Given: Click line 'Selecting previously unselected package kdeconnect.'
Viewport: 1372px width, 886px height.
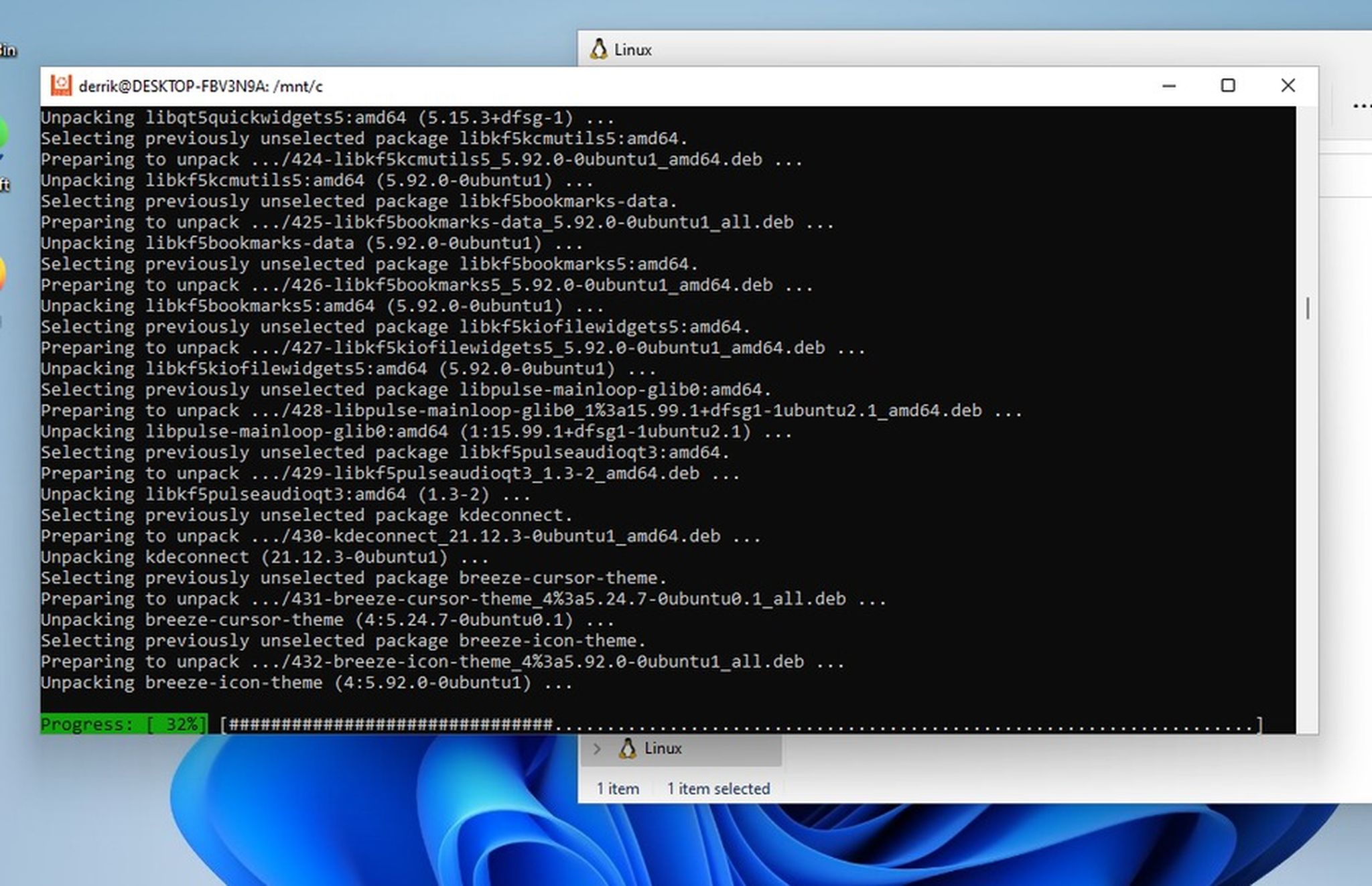Looking at the screenshot, I should click(x=307, y=515).
